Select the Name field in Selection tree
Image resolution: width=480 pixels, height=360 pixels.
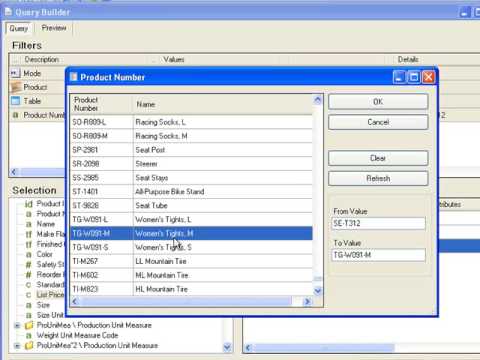[x=46, y=224]
